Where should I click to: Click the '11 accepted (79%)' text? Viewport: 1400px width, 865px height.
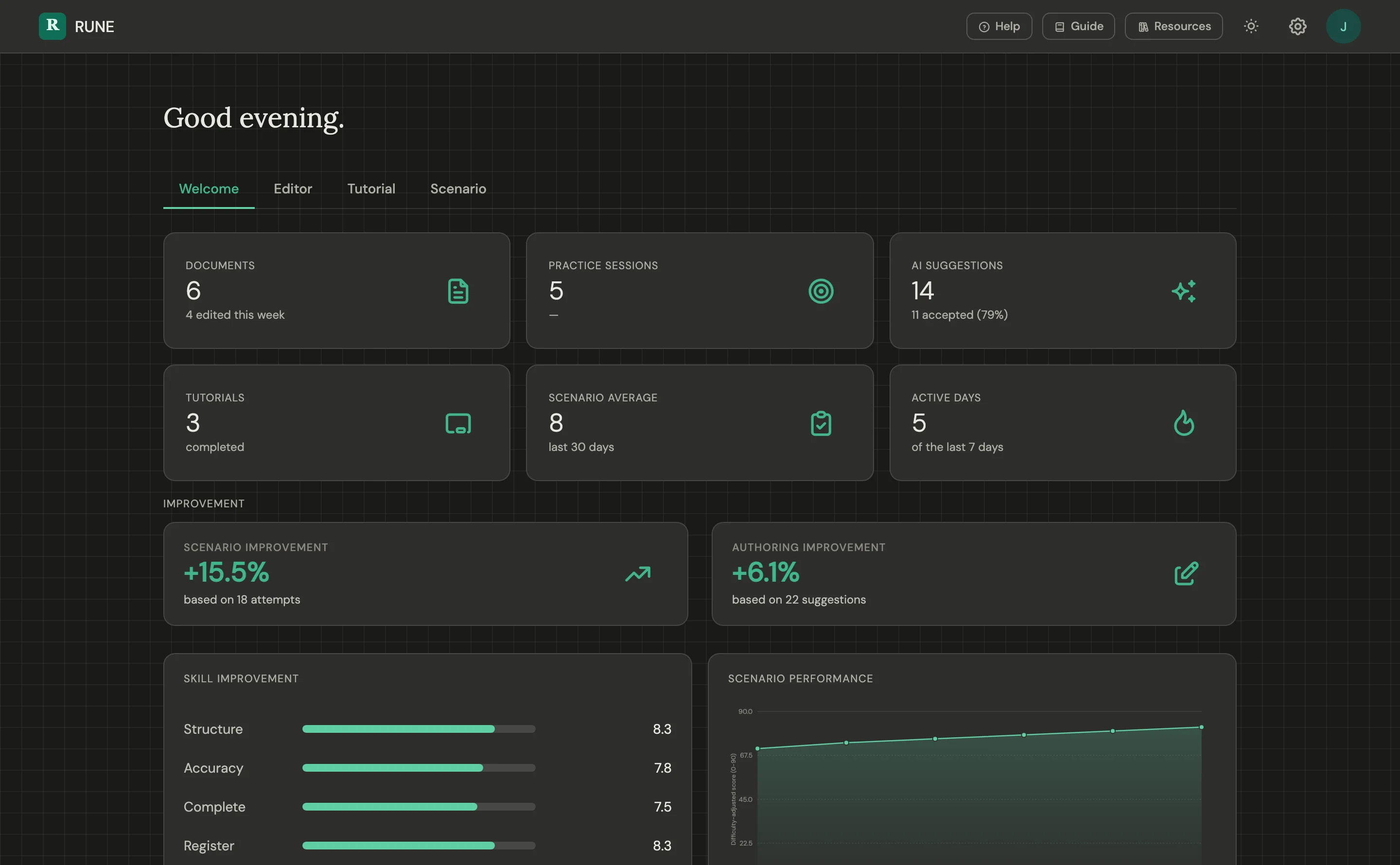point(960,314)
